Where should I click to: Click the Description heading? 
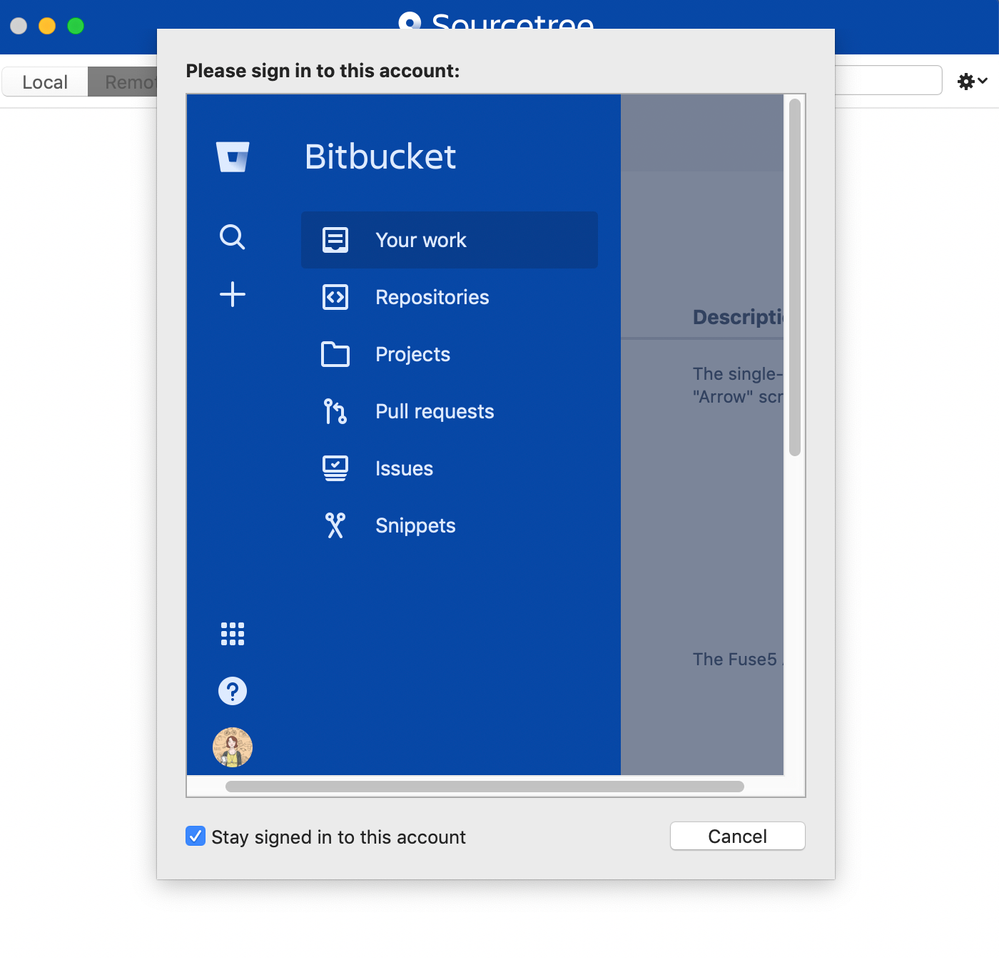point(738,317)
